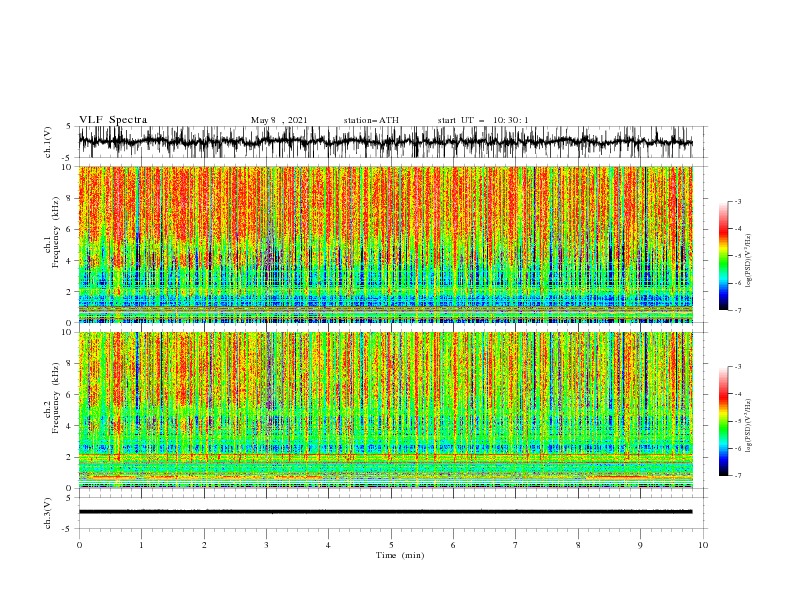Click the "start UT = 10:30:1" text
792x612 pixels.
point(483,120)
